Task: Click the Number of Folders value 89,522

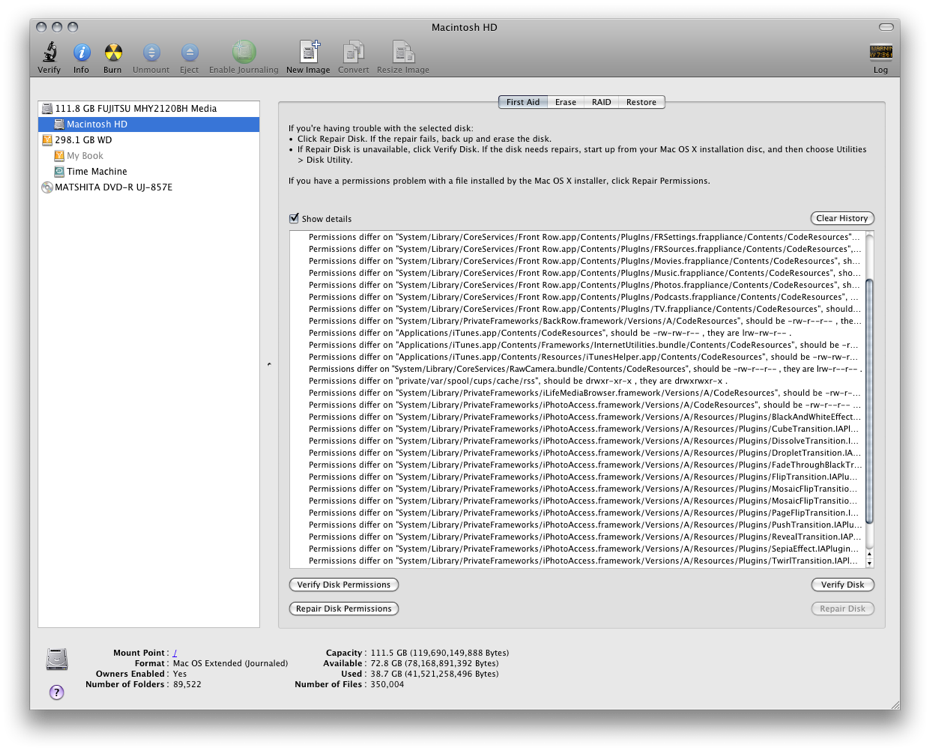Action: (187, 684)
